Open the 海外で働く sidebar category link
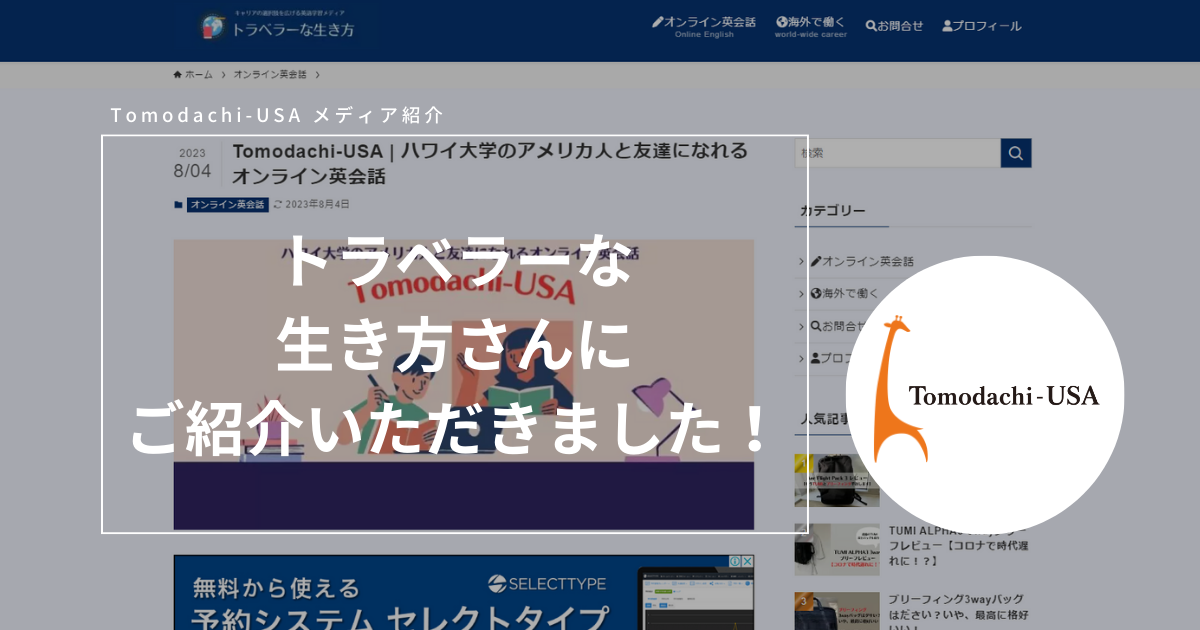 coord(844,293)
